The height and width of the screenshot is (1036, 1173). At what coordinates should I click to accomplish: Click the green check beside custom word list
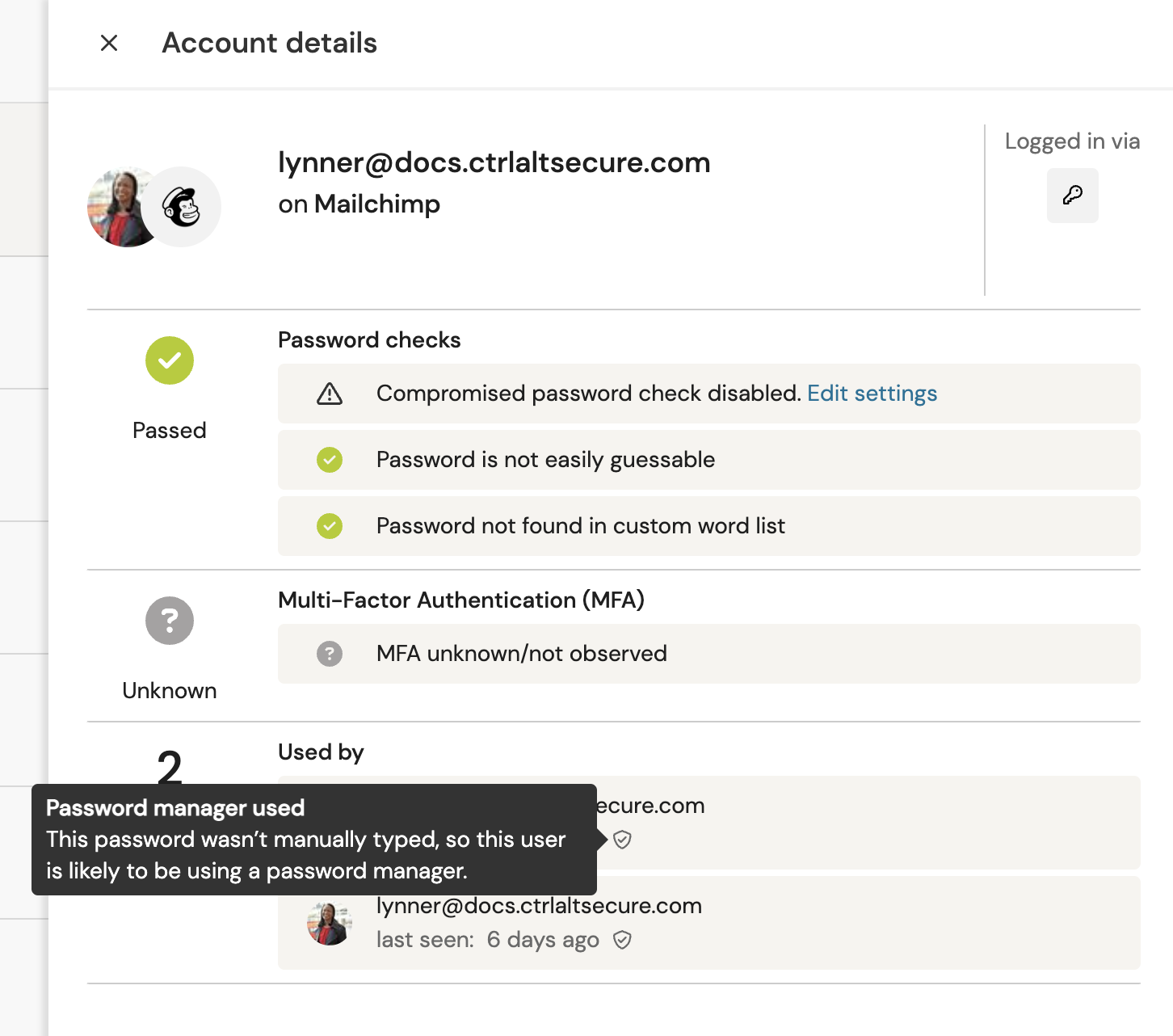(330, 526)
